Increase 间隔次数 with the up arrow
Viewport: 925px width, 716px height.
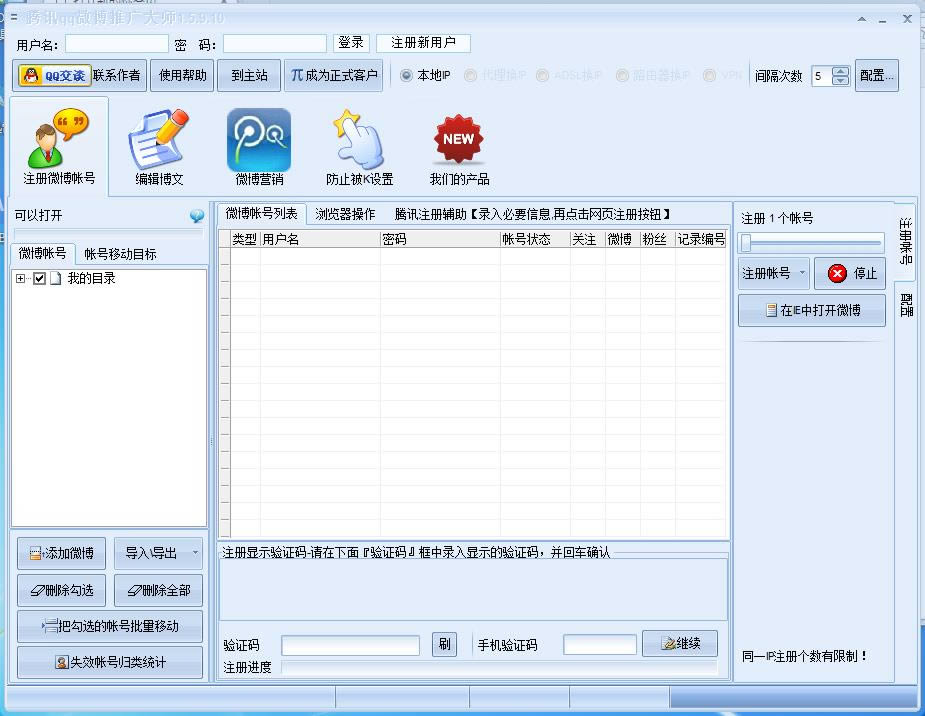(841, 71)
